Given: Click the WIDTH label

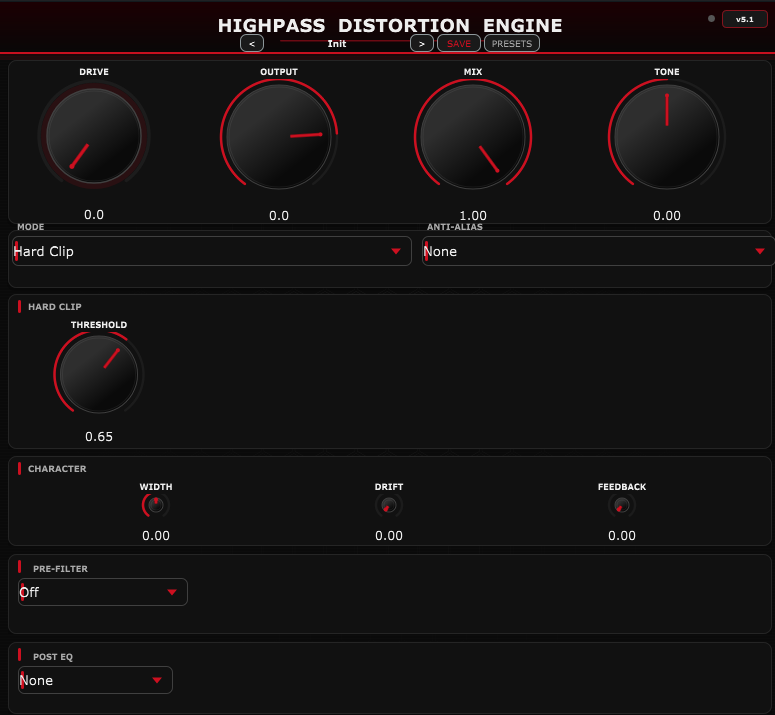Looking at the screenshot, I should 156,487.
